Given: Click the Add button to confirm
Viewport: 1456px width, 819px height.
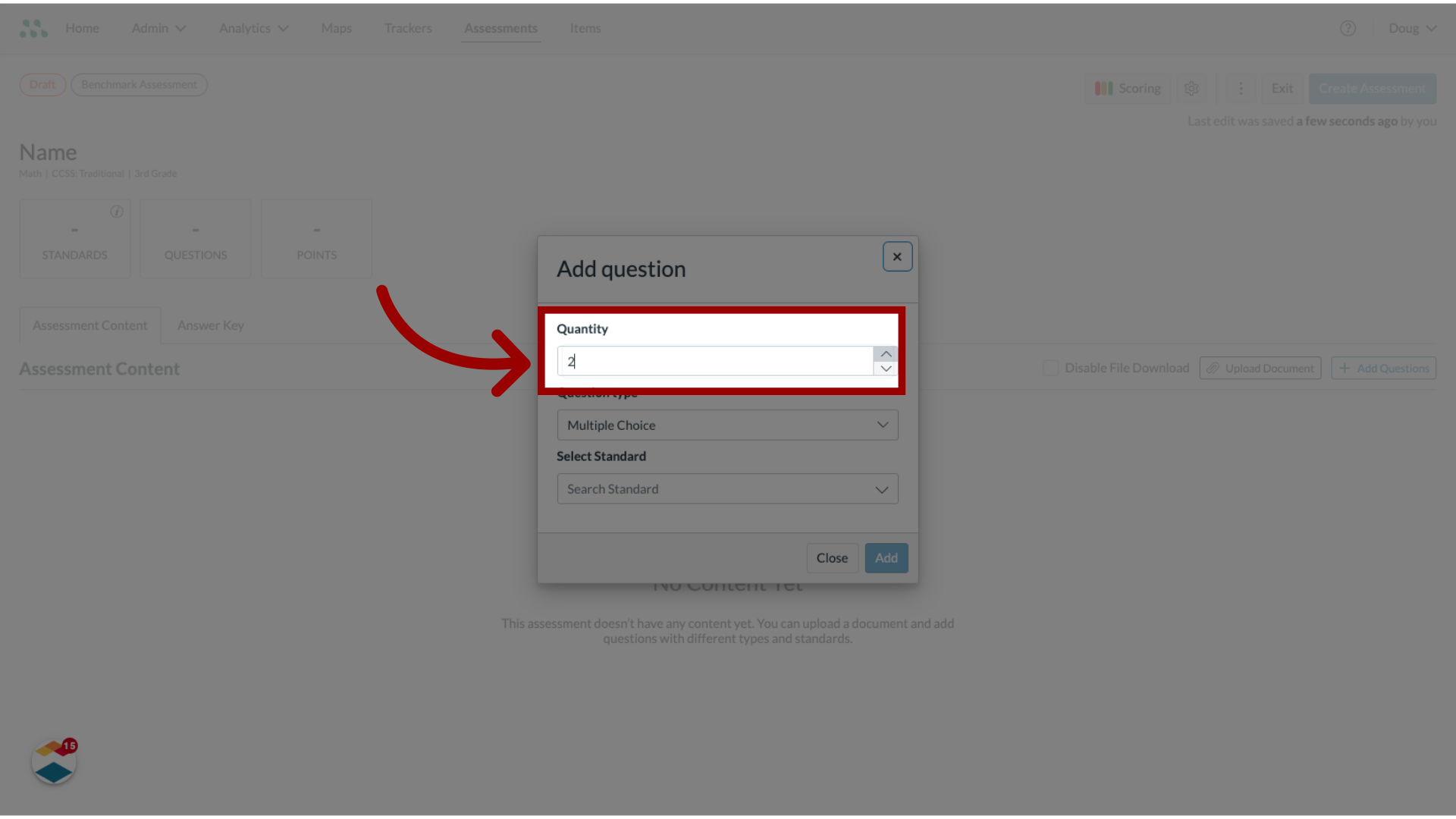Looking at the screenshot, I should point(886,557).
